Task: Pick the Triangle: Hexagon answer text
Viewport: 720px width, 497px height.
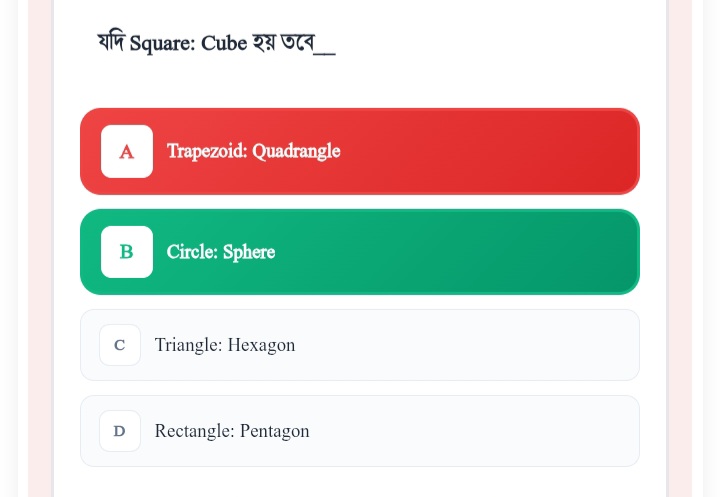Action: 225,345
